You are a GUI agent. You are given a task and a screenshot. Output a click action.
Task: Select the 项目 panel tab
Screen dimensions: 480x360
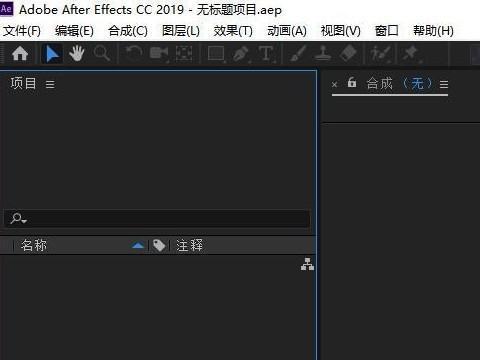click(23, 83)
